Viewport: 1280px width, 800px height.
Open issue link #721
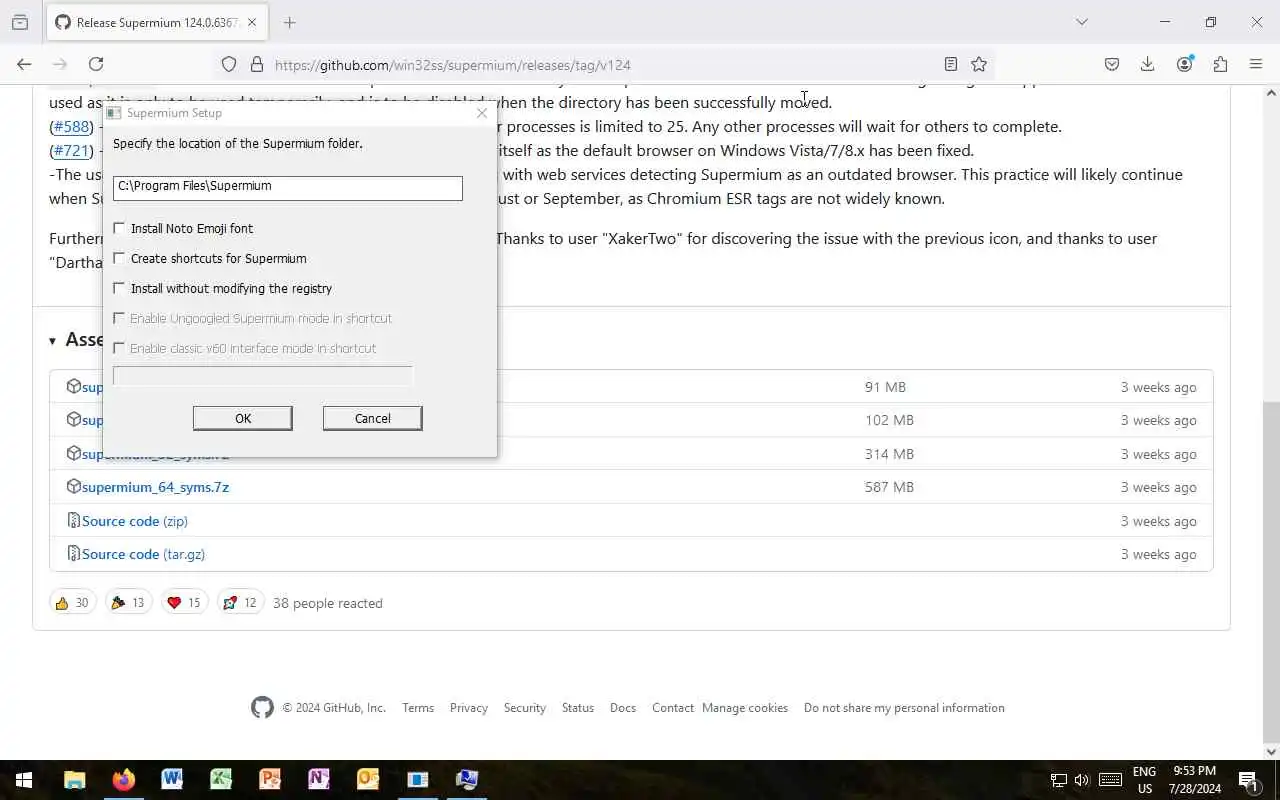click(x=71, y=151)
